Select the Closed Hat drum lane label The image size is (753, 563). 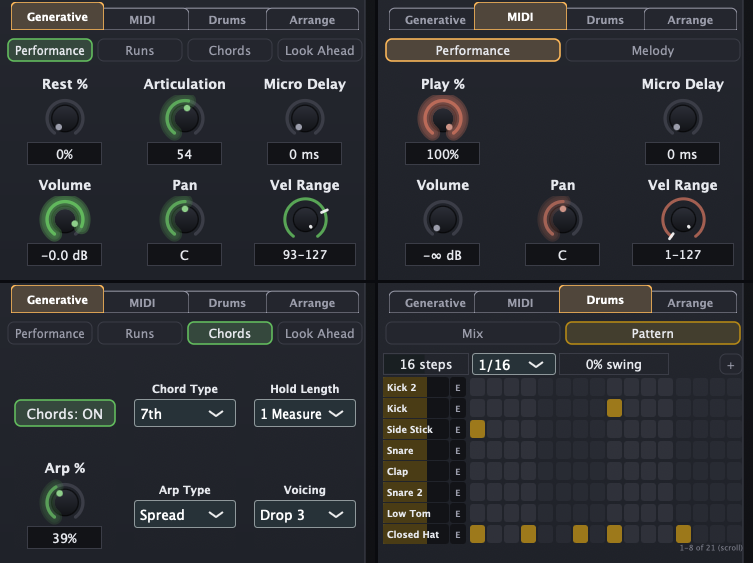tap(416, 535)
